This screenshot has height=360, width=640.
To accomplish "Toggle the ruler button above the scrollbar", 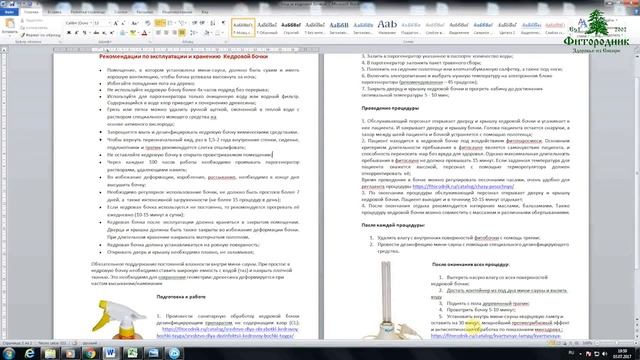I will (636, 50).
